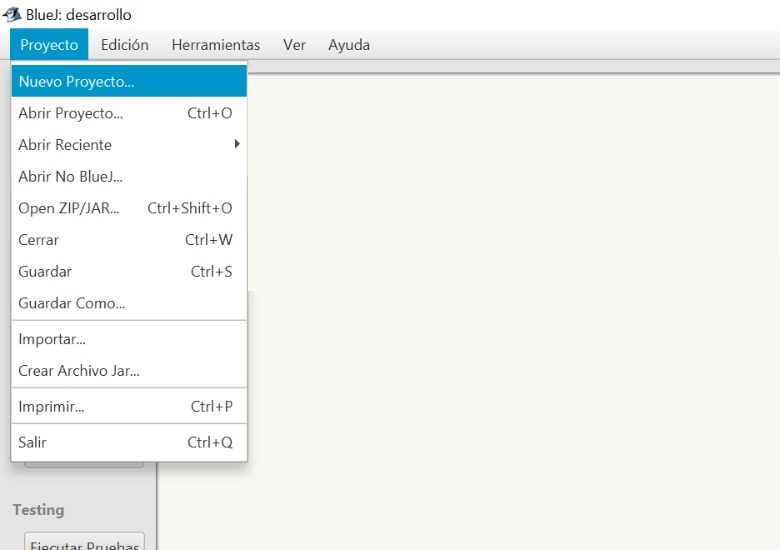
Task: Open the Proyecto menu
Action: pos(49,45)
